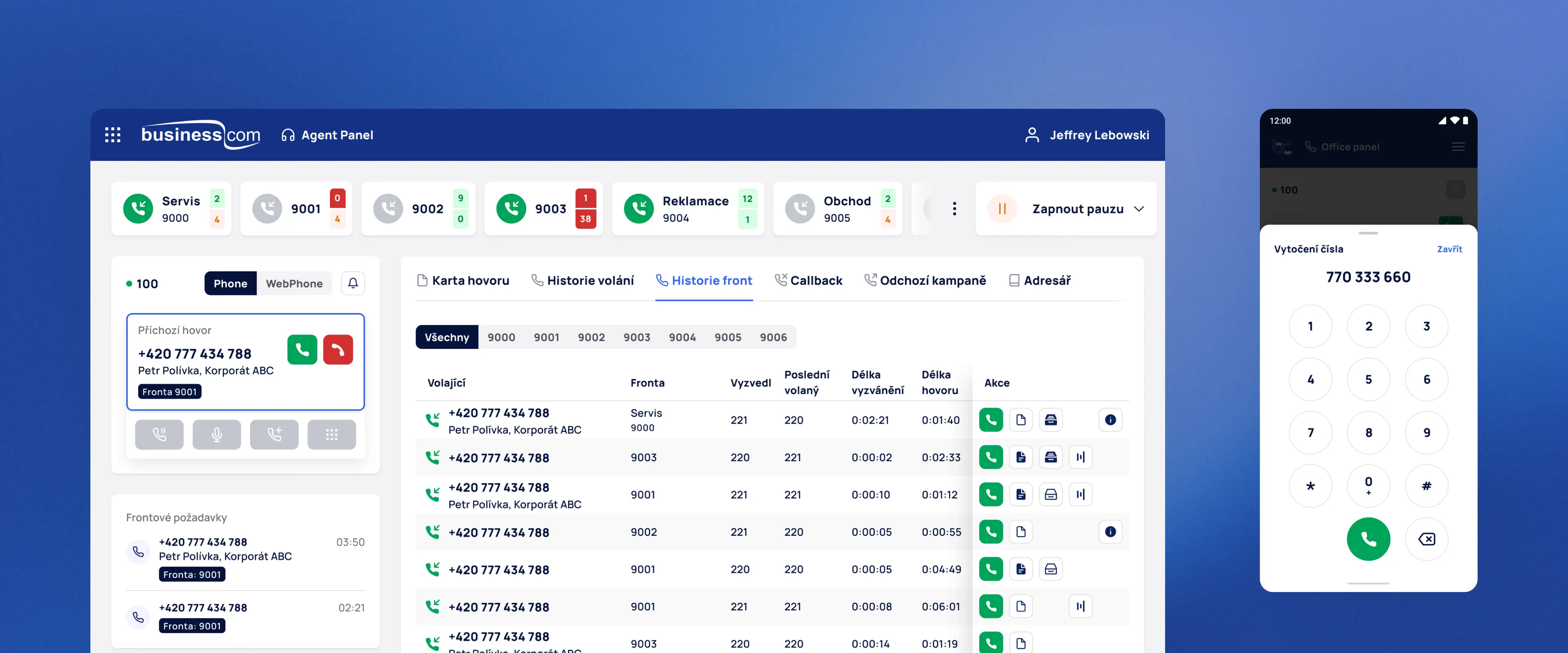This screenshot has height=653, width=1568.
Task: Select the Reklamace 9004 queue card
Action: [x=688, y=209]
